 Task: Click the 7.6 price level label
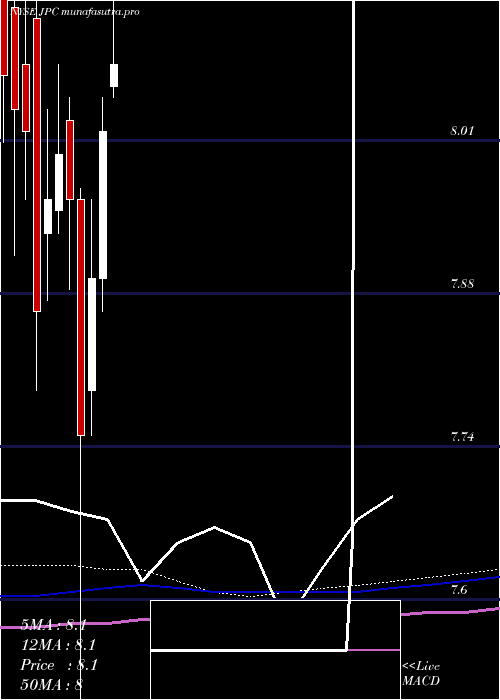click(x=459, y=590)
